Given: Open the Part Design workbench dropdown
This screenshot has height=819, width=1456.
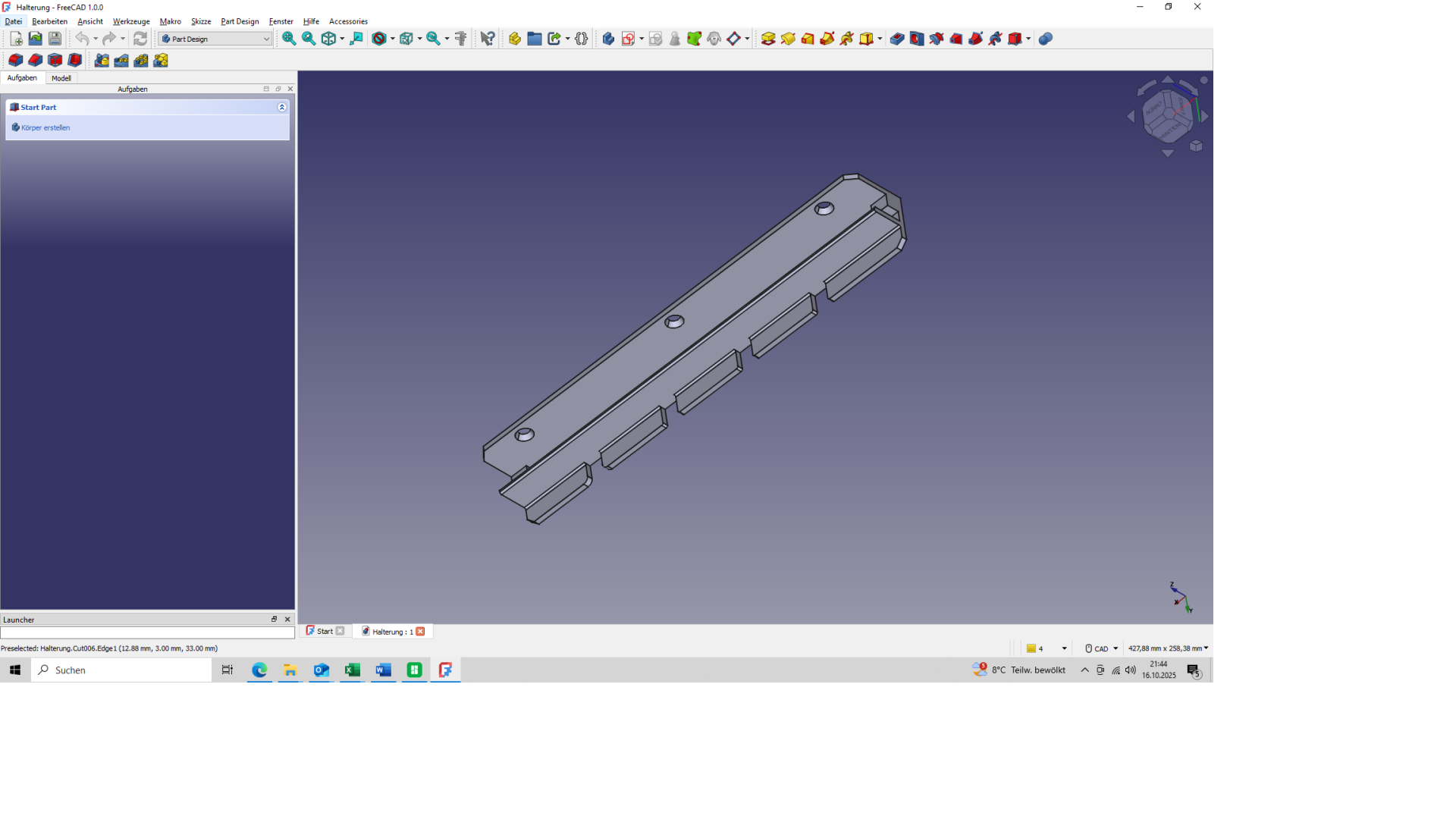Looking at the screenshot, I should (215, 39).
